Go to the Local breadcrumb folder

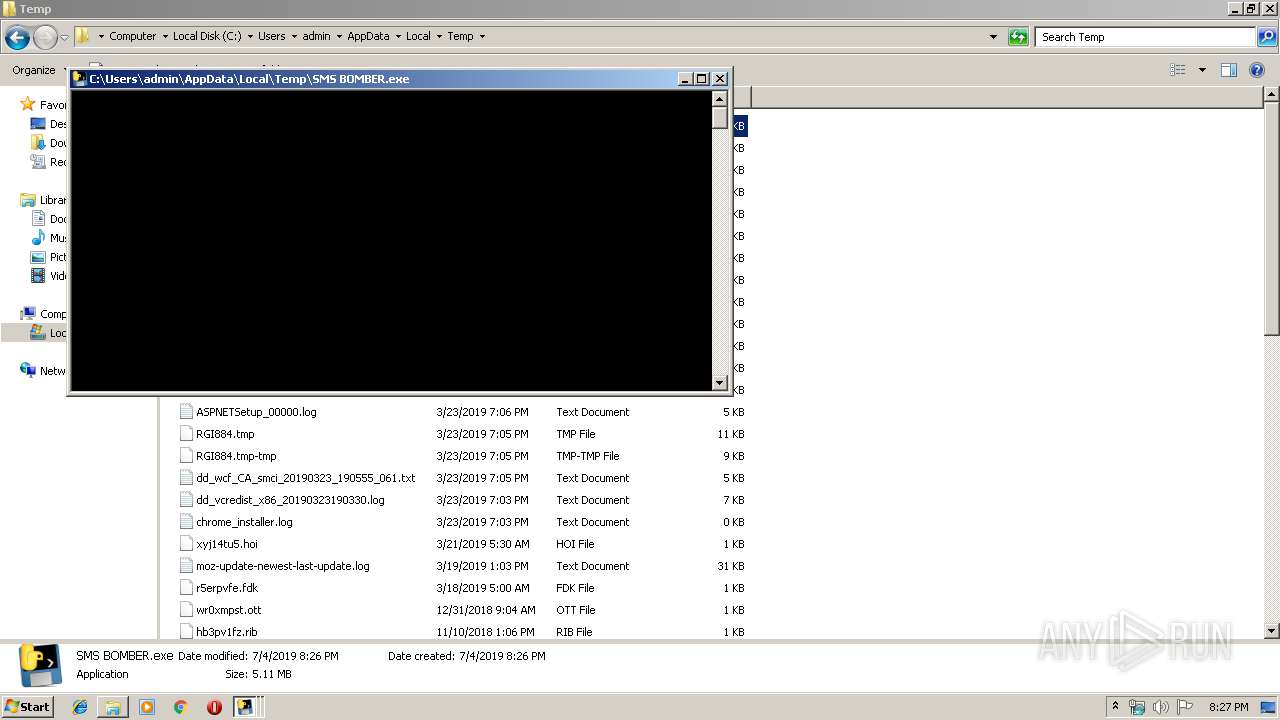(x=418, y=36)
